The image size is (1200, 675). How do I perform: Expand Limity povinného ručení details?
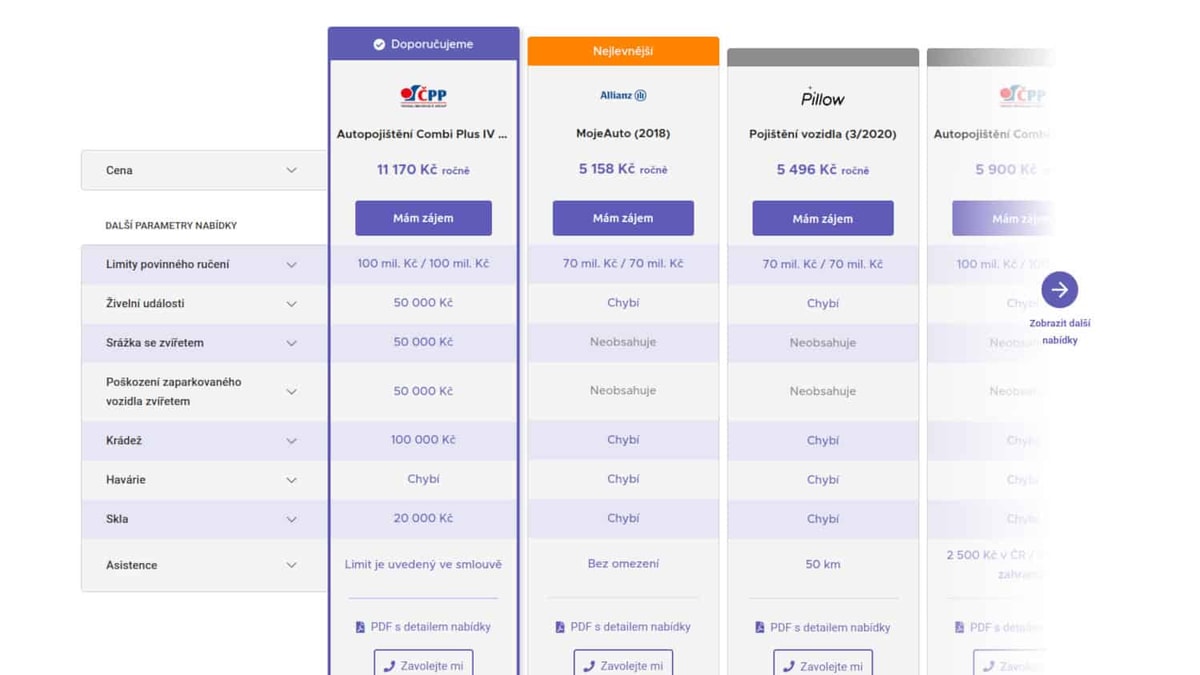pyautogui.click(x=291, y=265)
